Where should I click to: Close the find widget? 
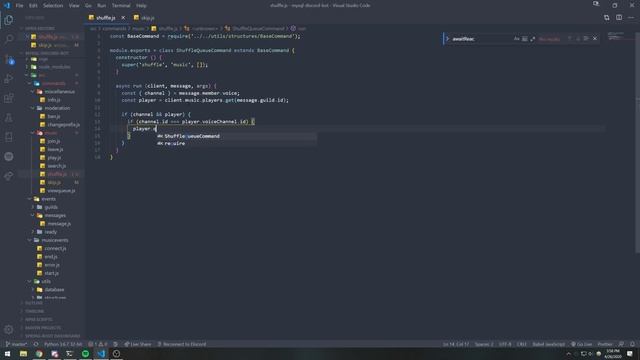595,39
